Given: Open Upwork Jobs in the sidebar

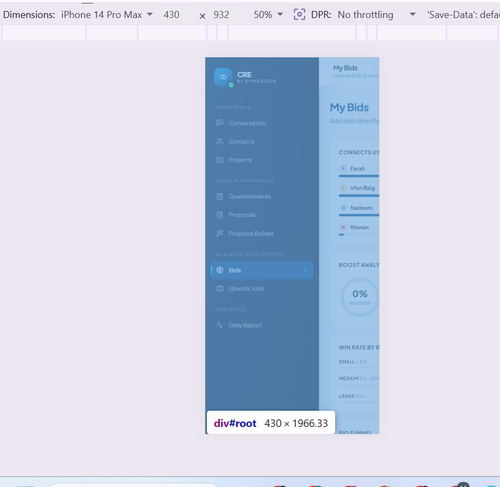Looking at the screenshot, I should click(262, 288).
